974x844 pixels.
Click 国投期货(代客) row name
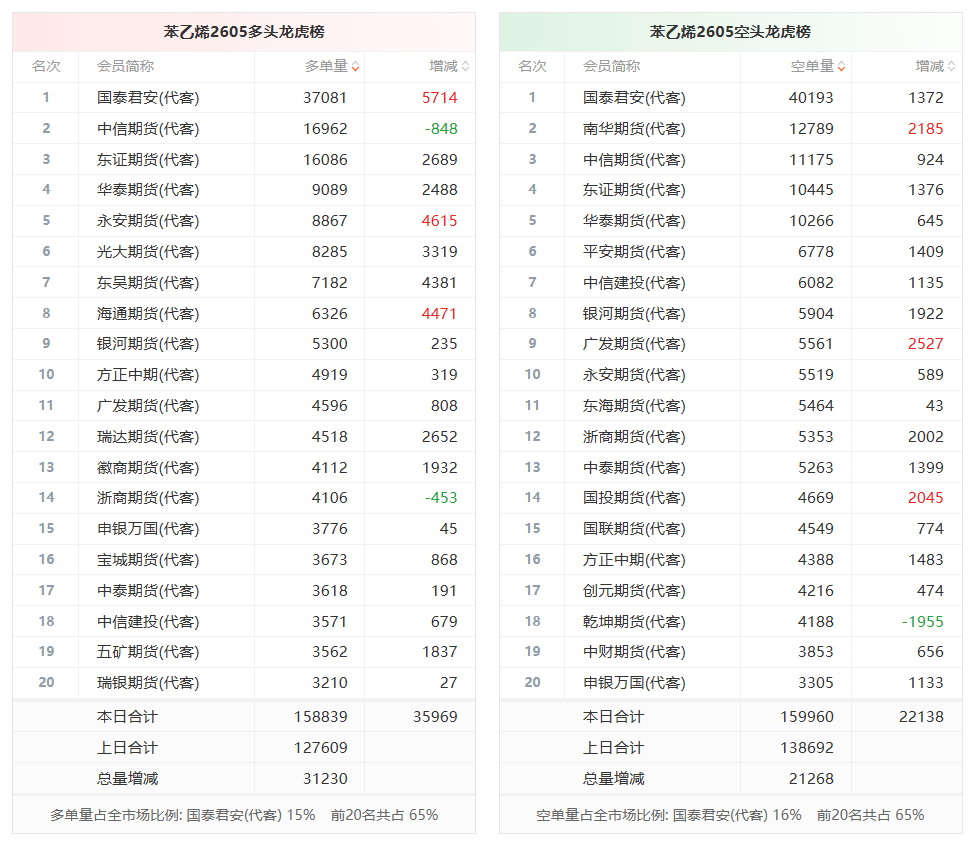click(x=634, y=497)
